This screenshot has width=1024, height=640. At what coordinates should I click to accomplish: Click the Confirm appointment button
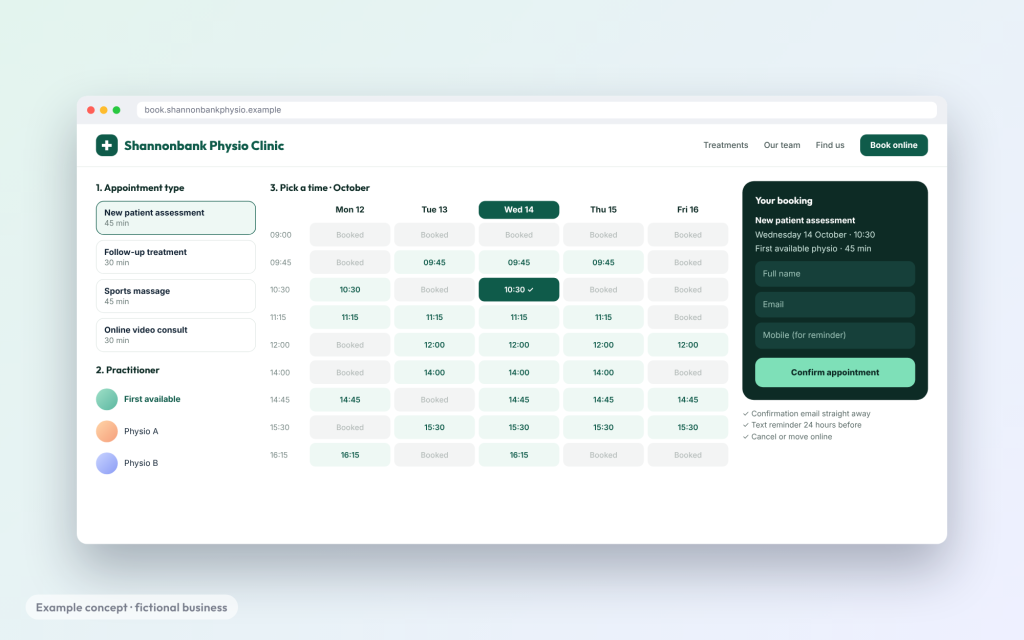[x=835, y=372]
